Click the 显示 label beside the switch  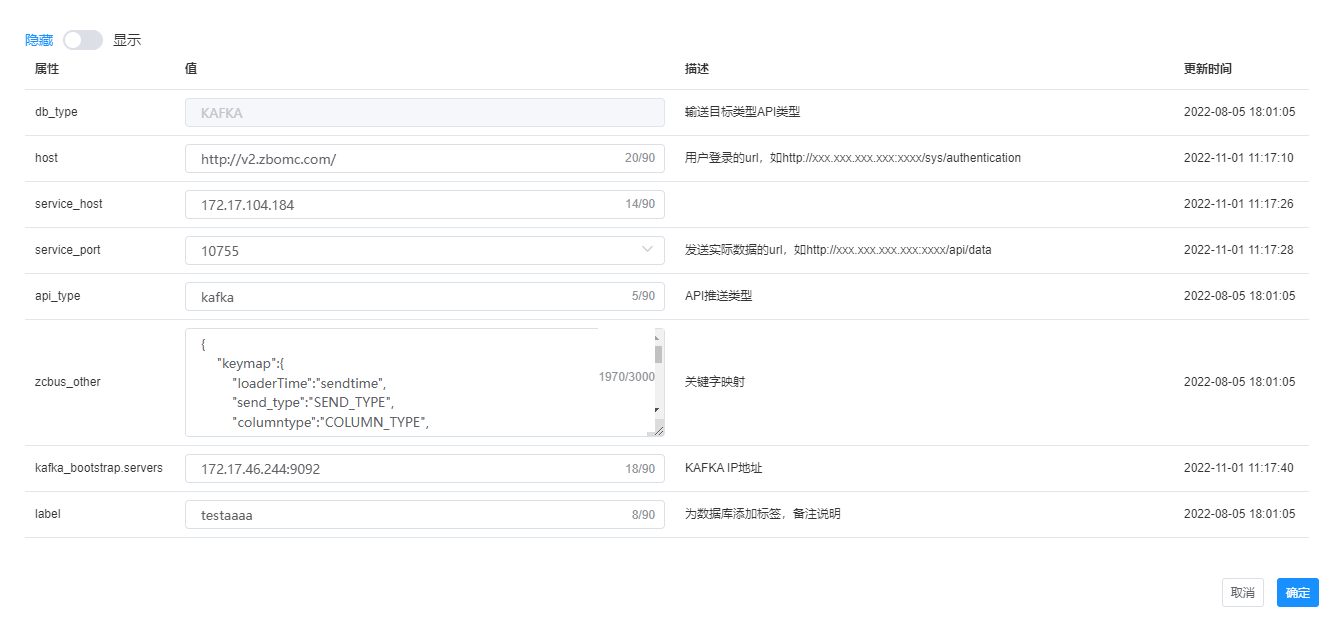click(127, 40)
